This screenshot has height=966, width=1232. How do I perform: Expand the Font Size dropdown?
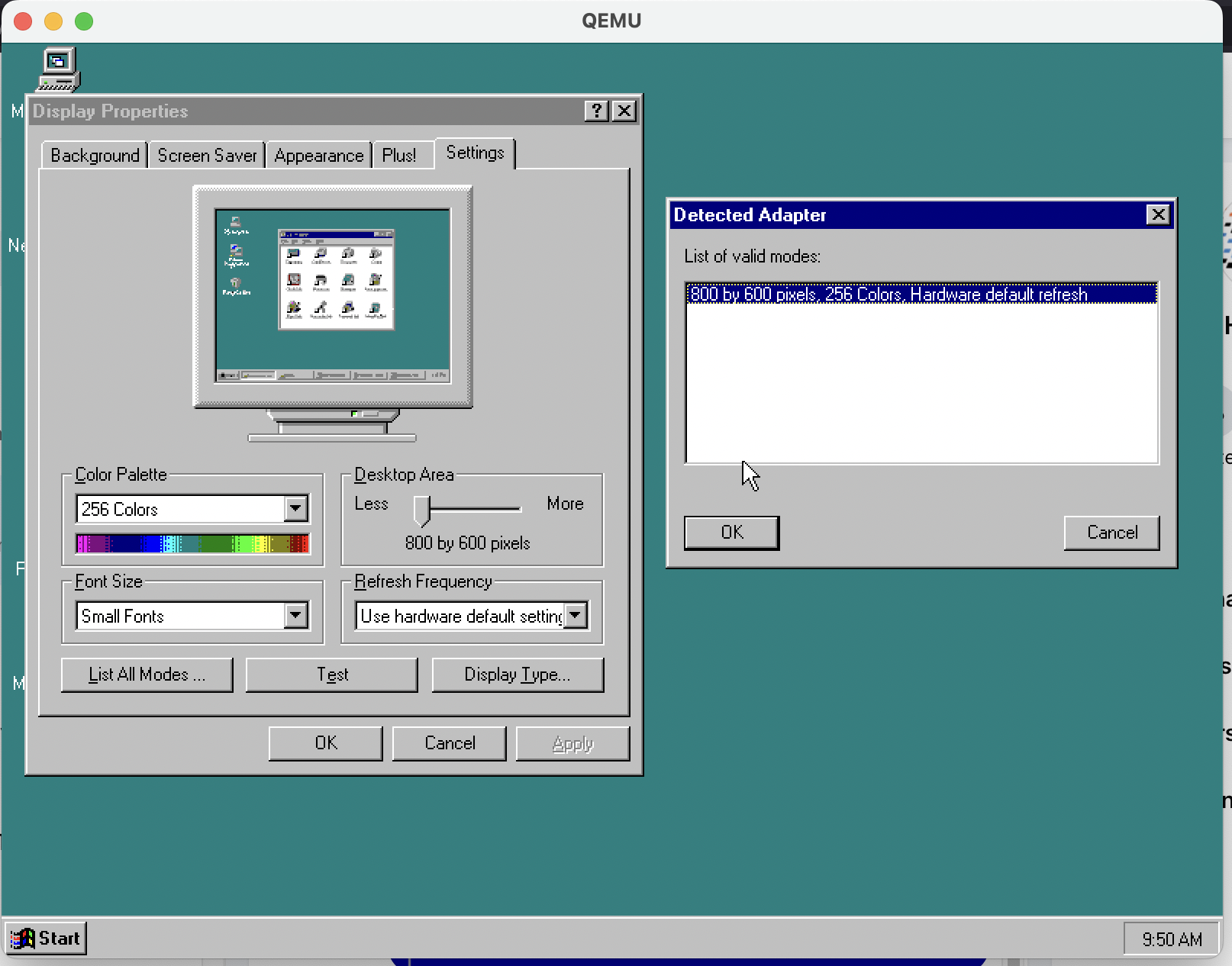click(295, 616)
